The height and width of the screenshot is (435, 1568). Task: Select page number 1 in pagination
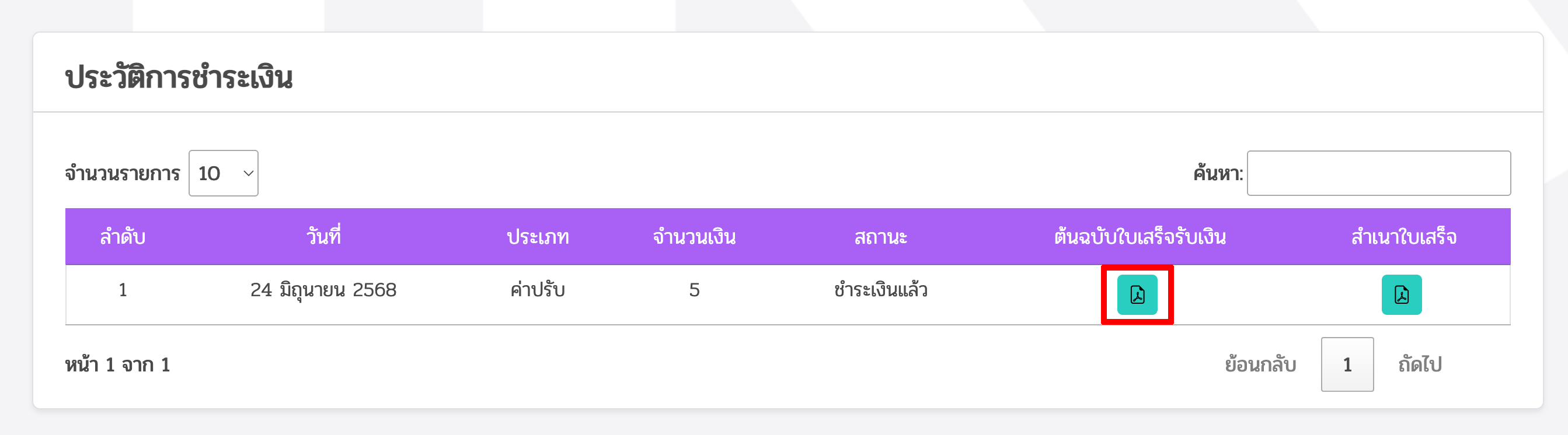click(1347, 364)
